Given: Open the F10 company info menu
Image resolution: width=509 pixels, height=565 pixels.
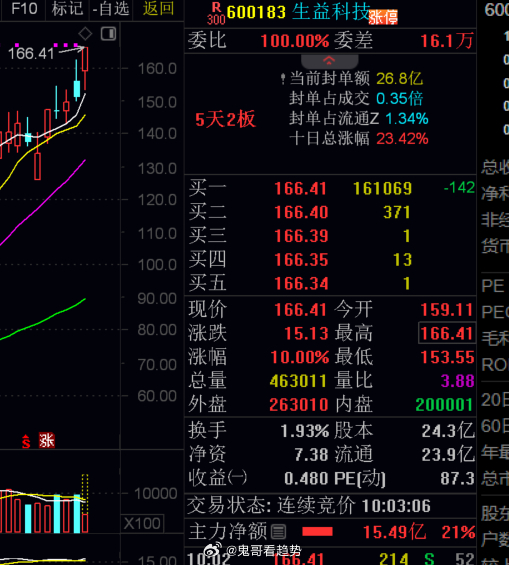Looking at the screenshot, I should tap(24, 9).
